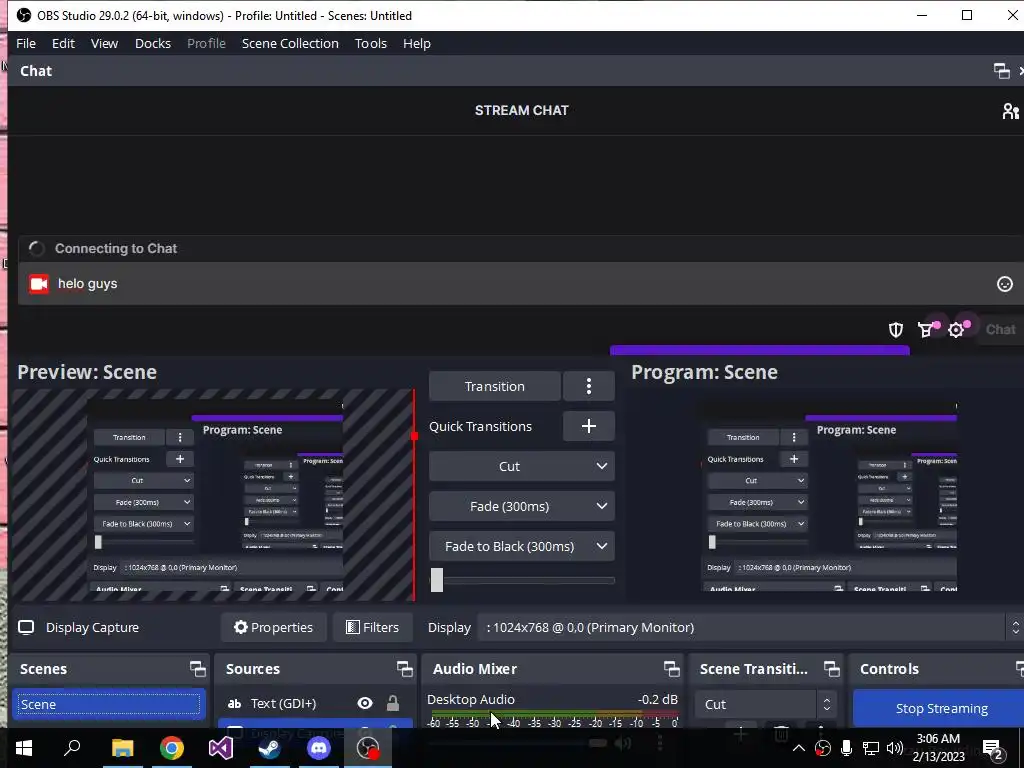This screenshot has height=768, width=1024.
Task: Open source Properties
Action: 274,628
